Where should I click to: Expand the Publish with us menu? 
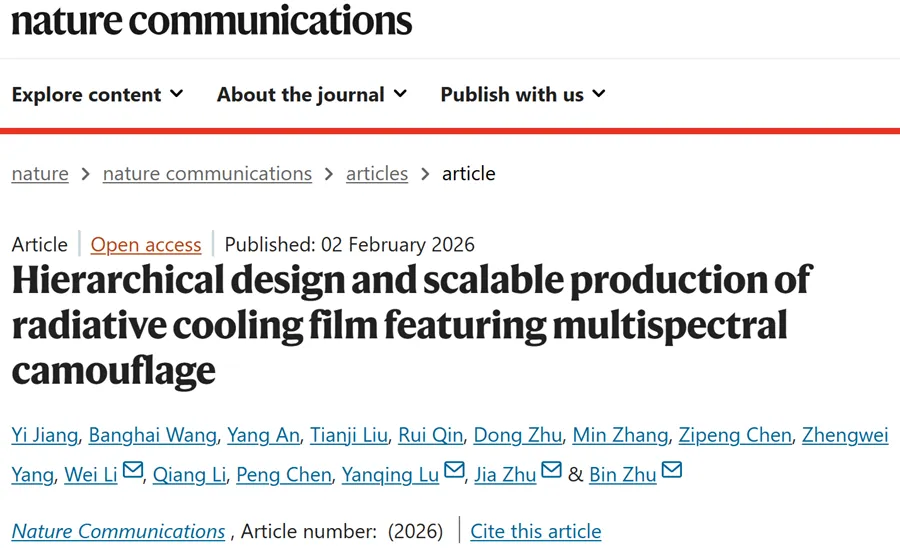tap(522, 95)
